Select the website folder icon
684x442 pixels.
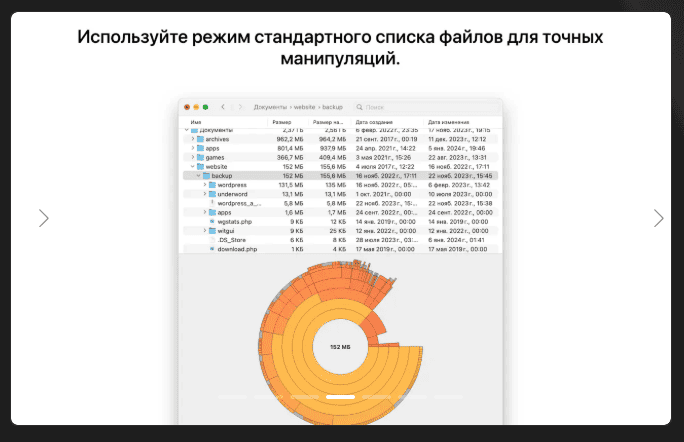(x=201, y=167)
